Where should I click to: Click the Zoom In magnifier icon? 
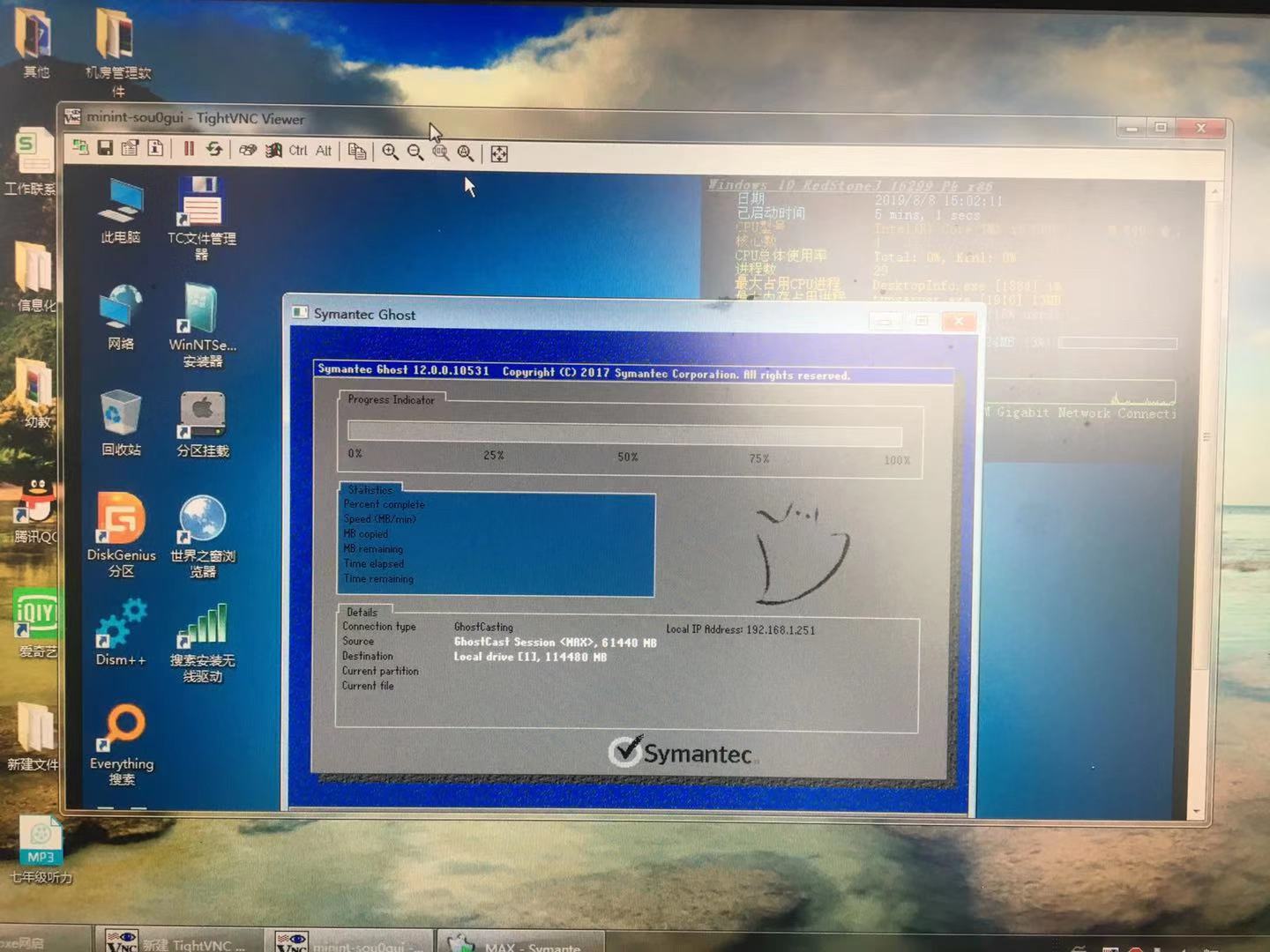click(x=390, y=152)
